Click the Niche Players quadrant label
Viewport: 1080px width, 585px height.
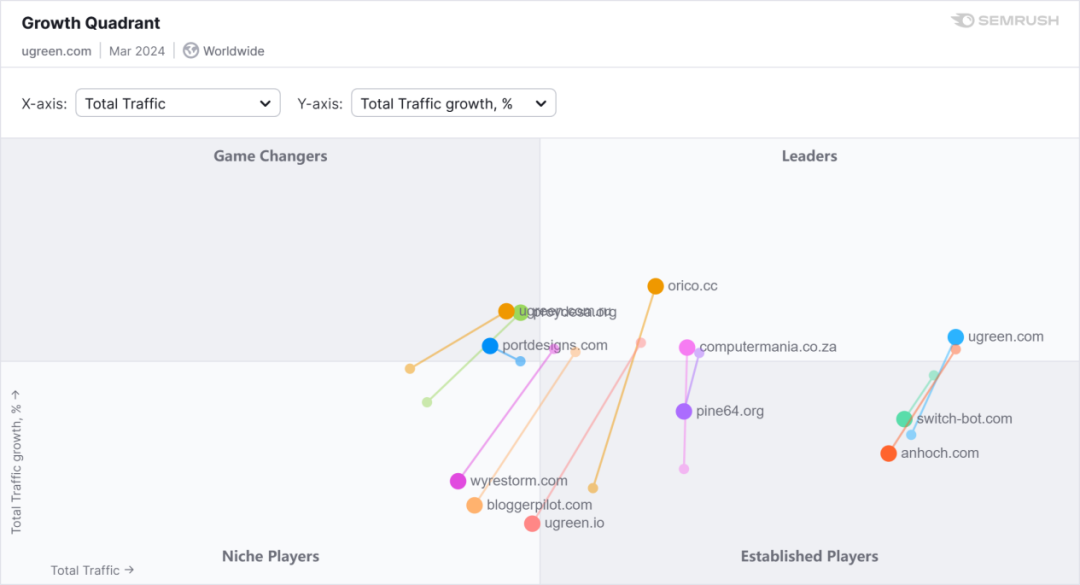pos(271,556)
